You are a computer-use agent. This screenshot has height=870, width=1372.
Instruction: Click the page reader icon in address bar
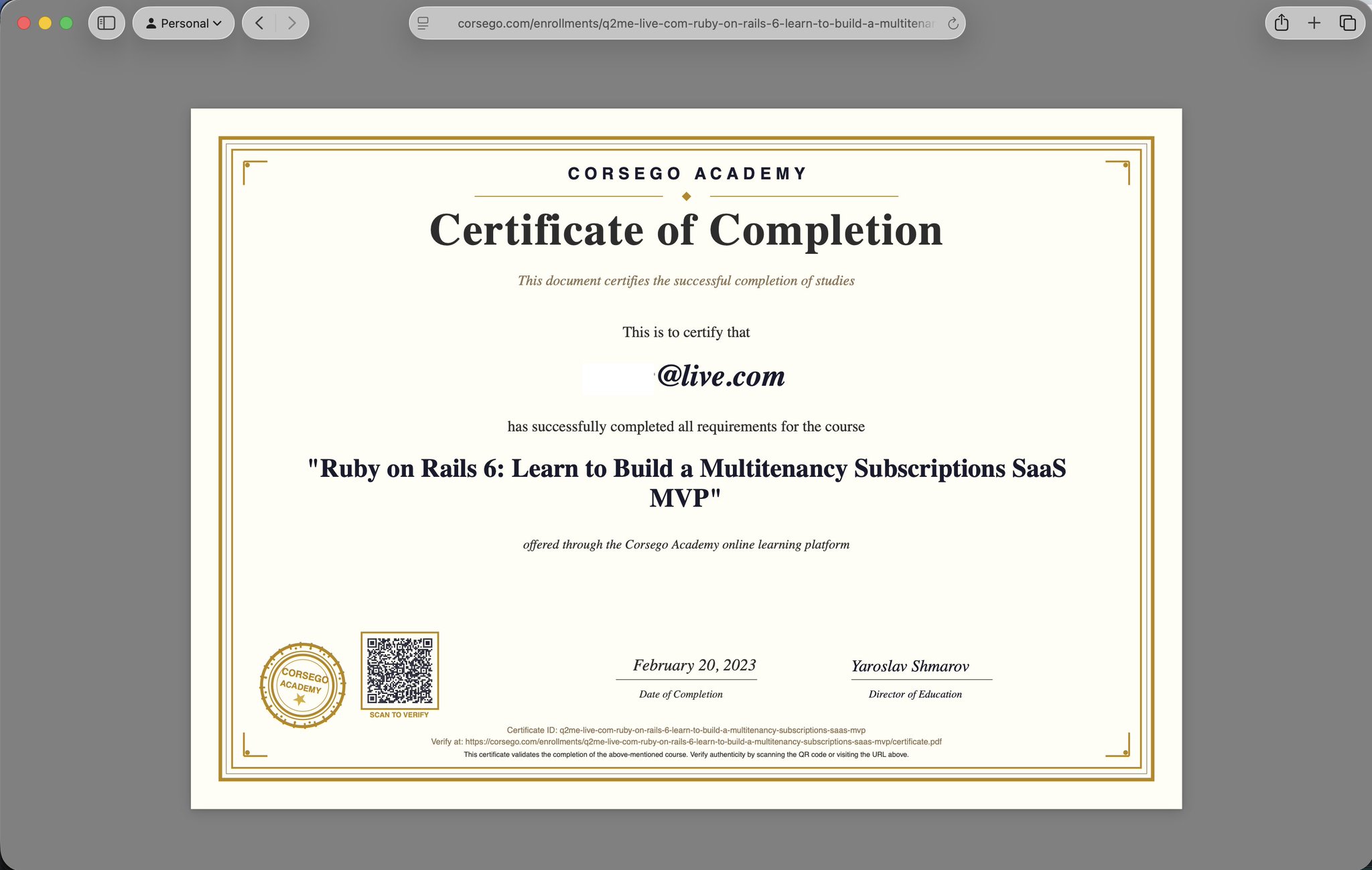click(423, 23)
